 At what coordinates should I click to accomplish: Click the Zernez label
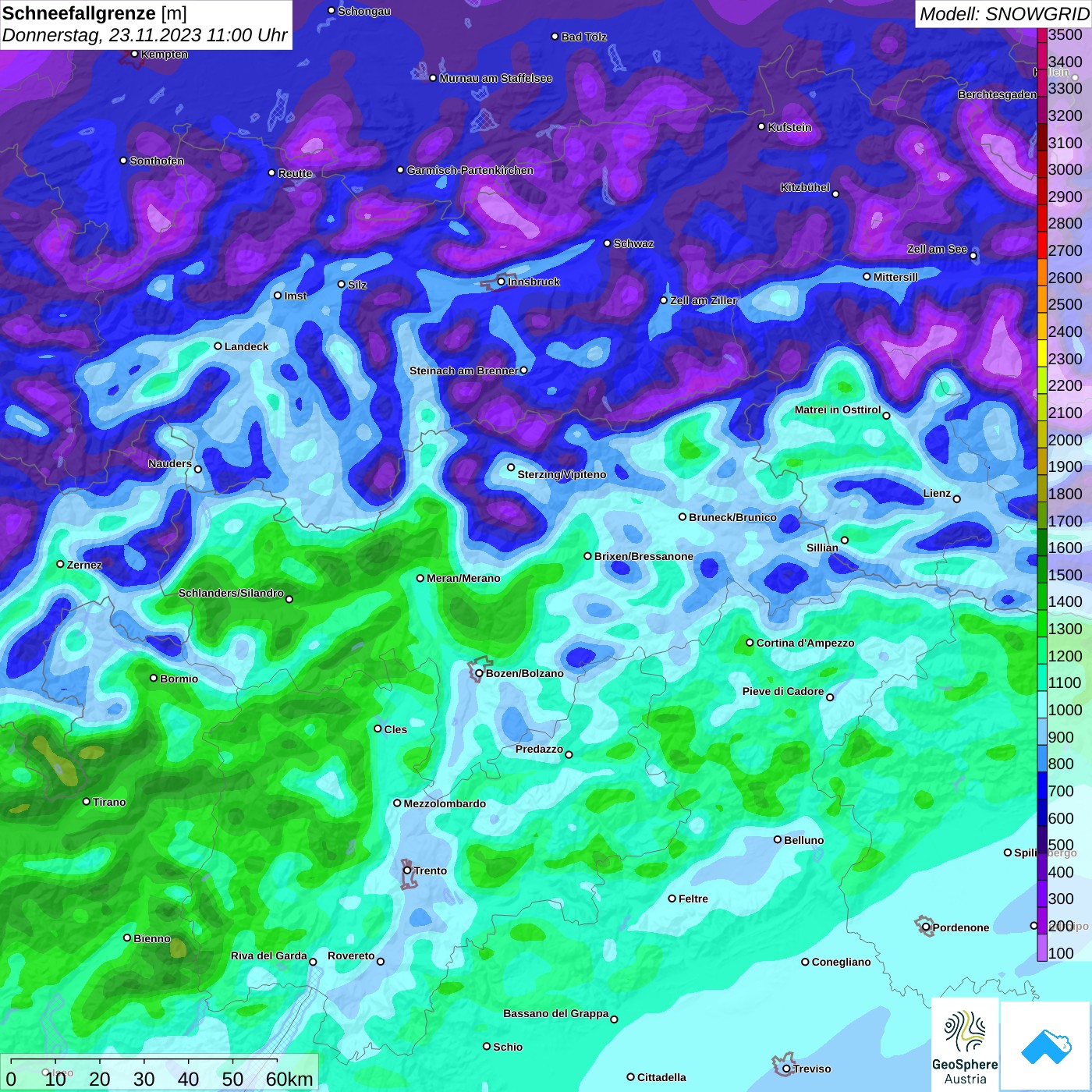click(84, 565)
